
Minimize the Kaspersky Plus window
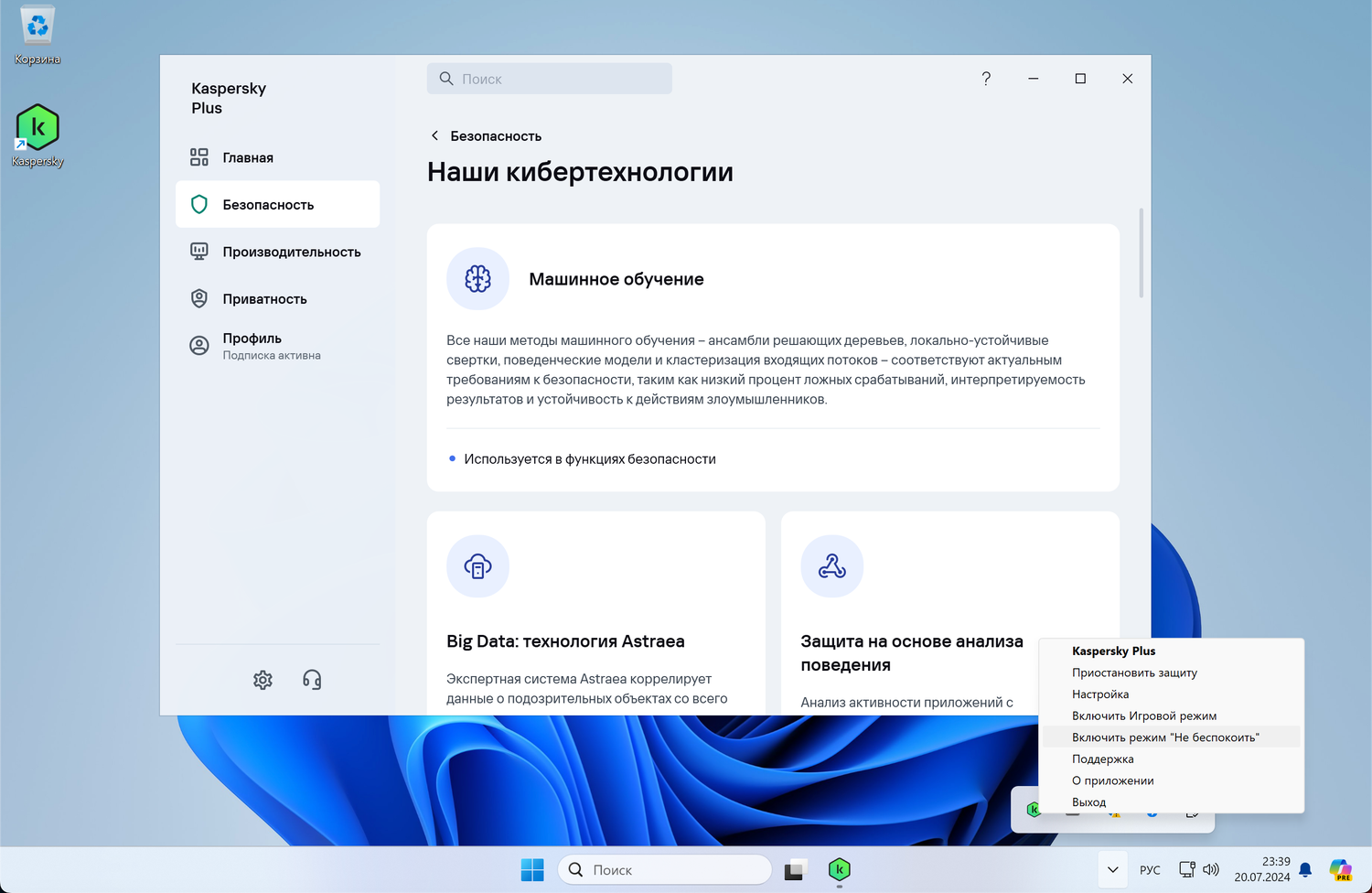pos(1033,79)
